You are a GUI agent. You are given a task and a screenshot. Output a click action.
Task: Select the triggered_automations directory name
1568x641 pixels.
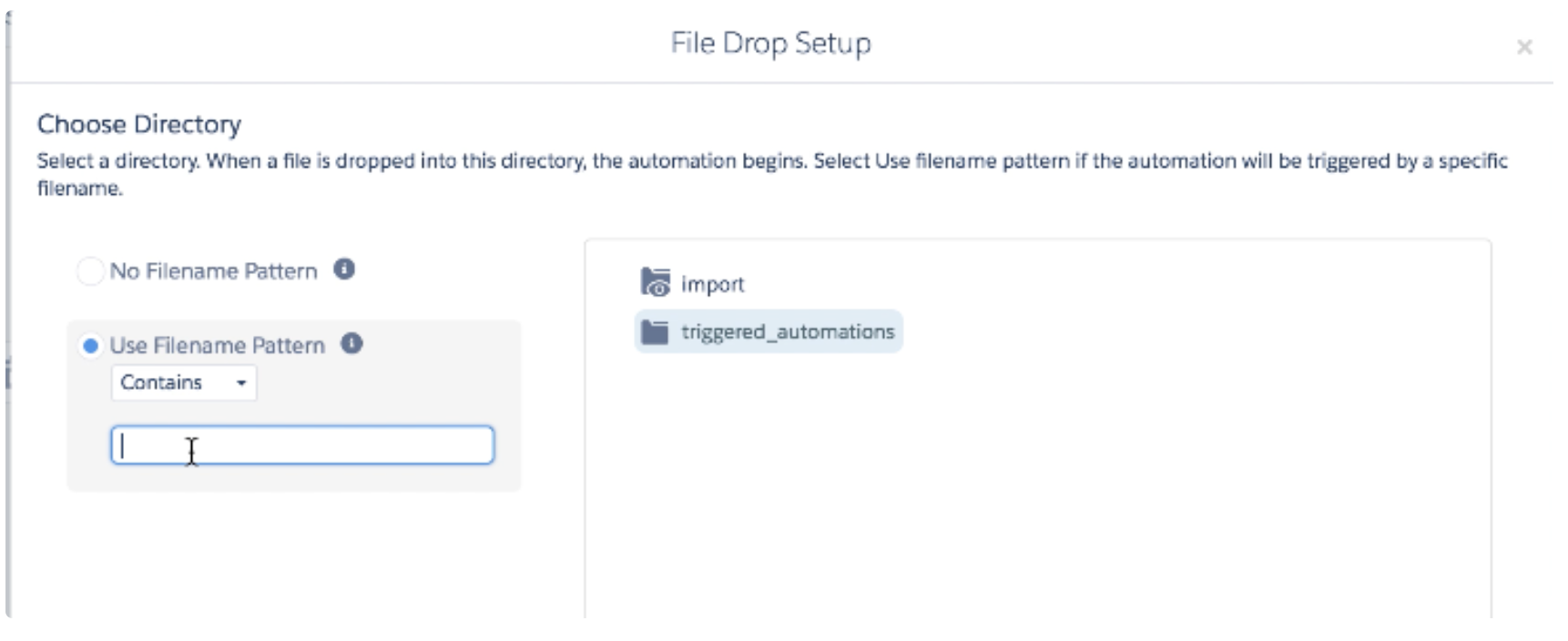[788, 332]
